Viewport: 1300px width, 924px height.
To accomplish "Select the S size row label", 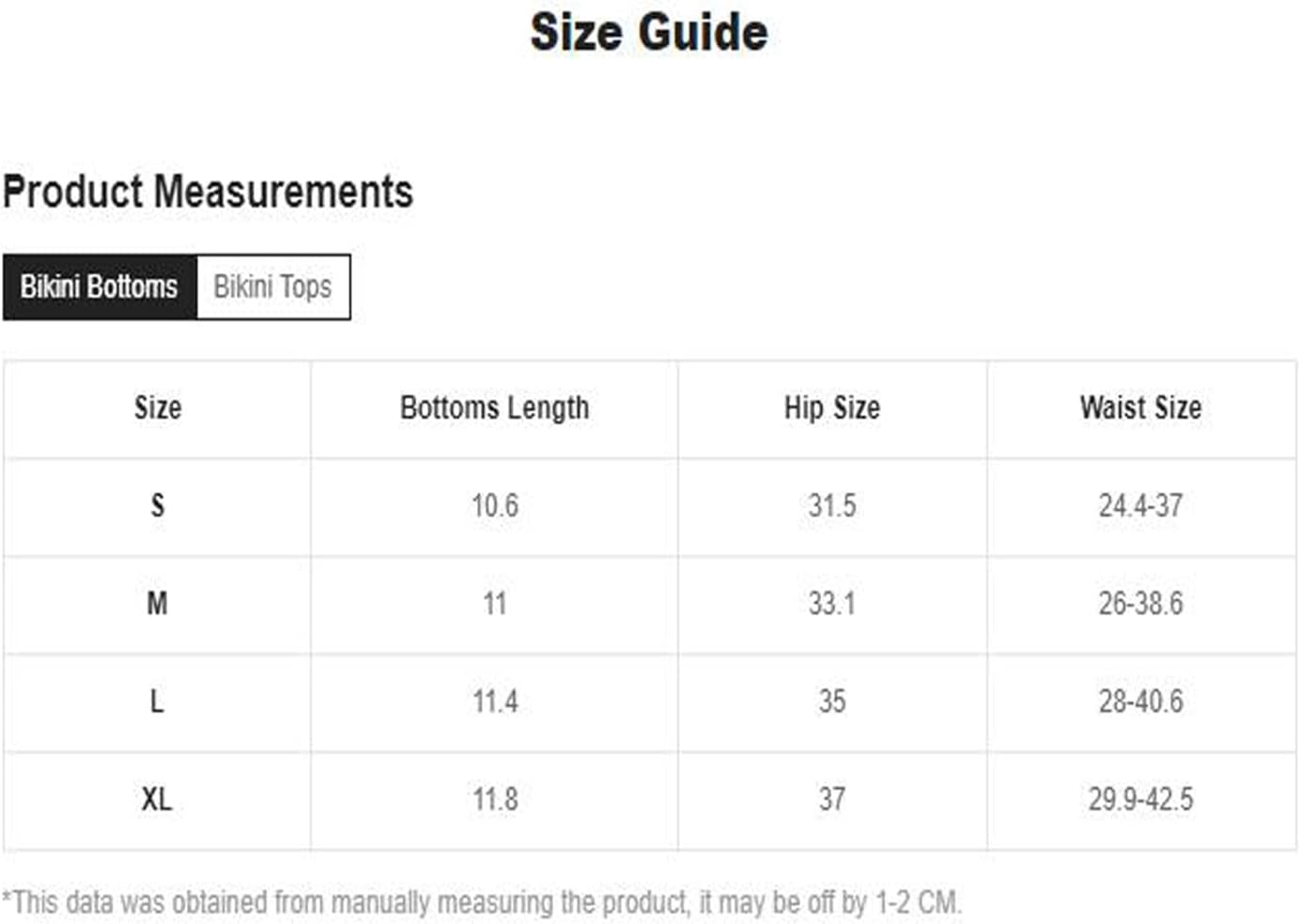I will point(158,506).
